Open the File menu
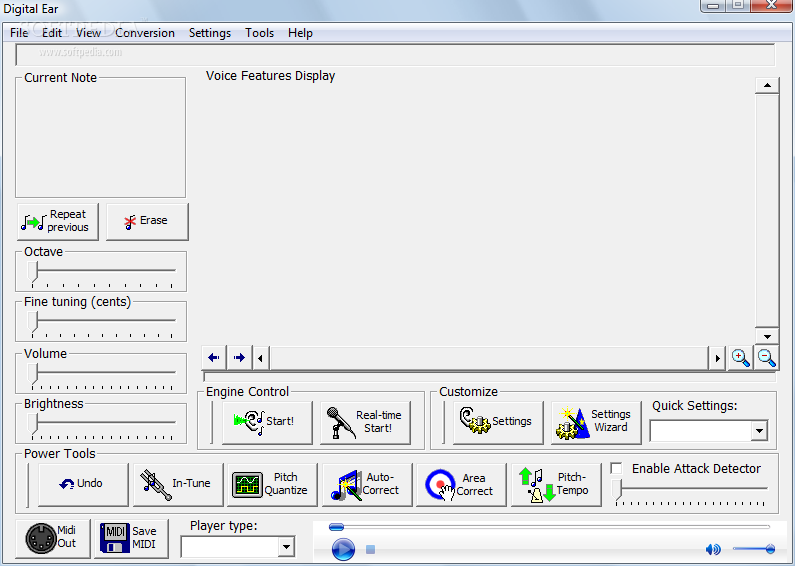795x566 pixels. (x=19, y=33)
